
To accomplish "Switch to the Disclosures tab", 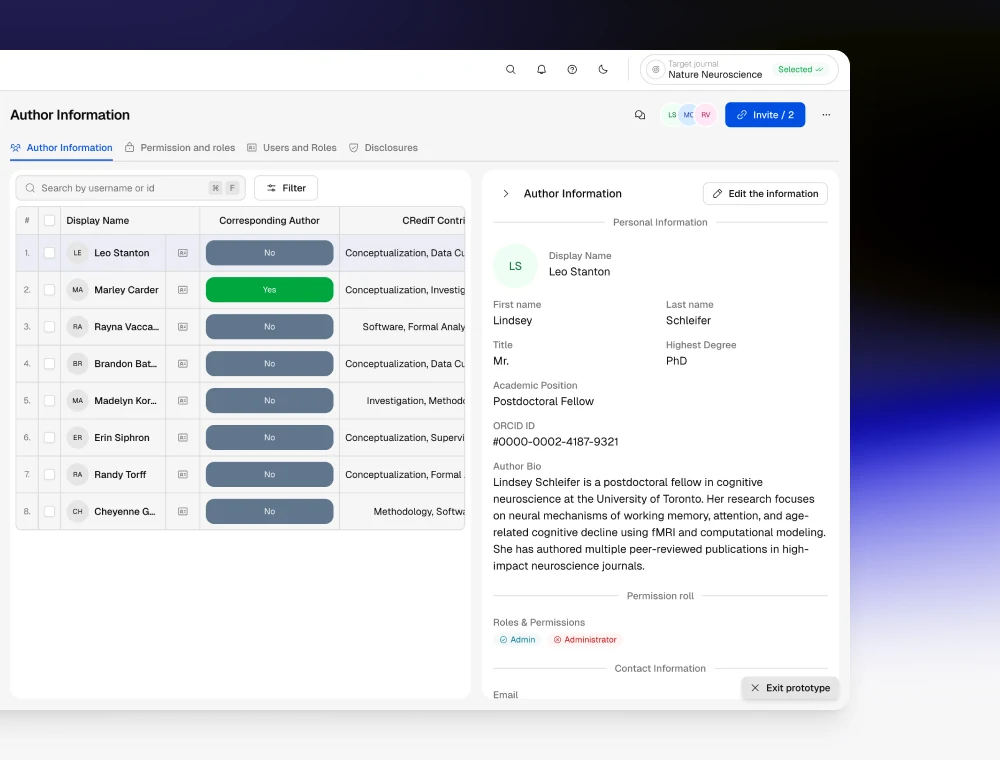I will point(383,148).
